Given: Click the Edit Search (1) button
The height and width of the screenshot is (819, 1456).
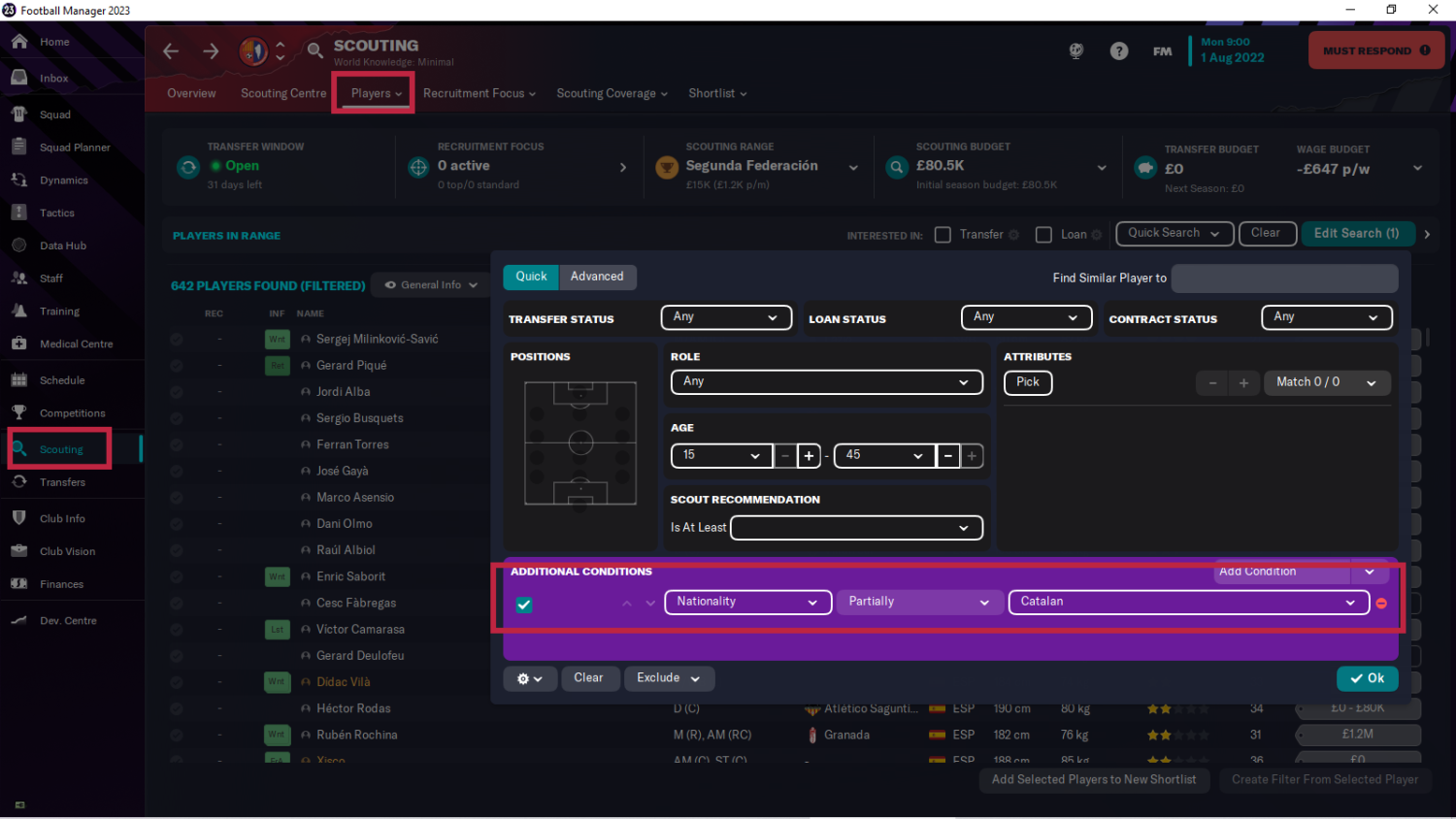Looking at the screenshot, I should 1357,234.
